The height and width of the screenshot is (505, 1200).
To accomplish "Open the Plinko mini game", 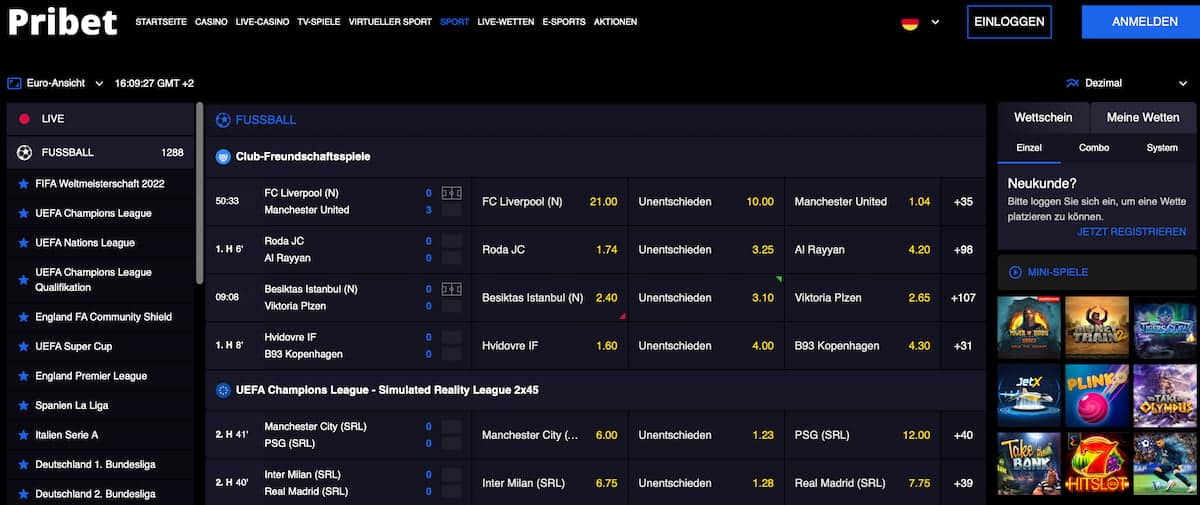I will pyautogui.click(x=1096, y=395).
